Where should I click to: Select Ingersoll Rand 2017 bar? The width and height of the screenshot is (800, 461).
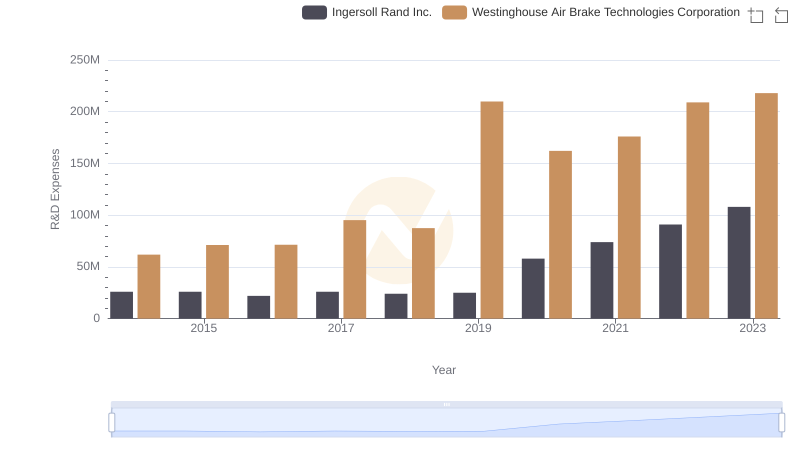(x=327, y=305)
